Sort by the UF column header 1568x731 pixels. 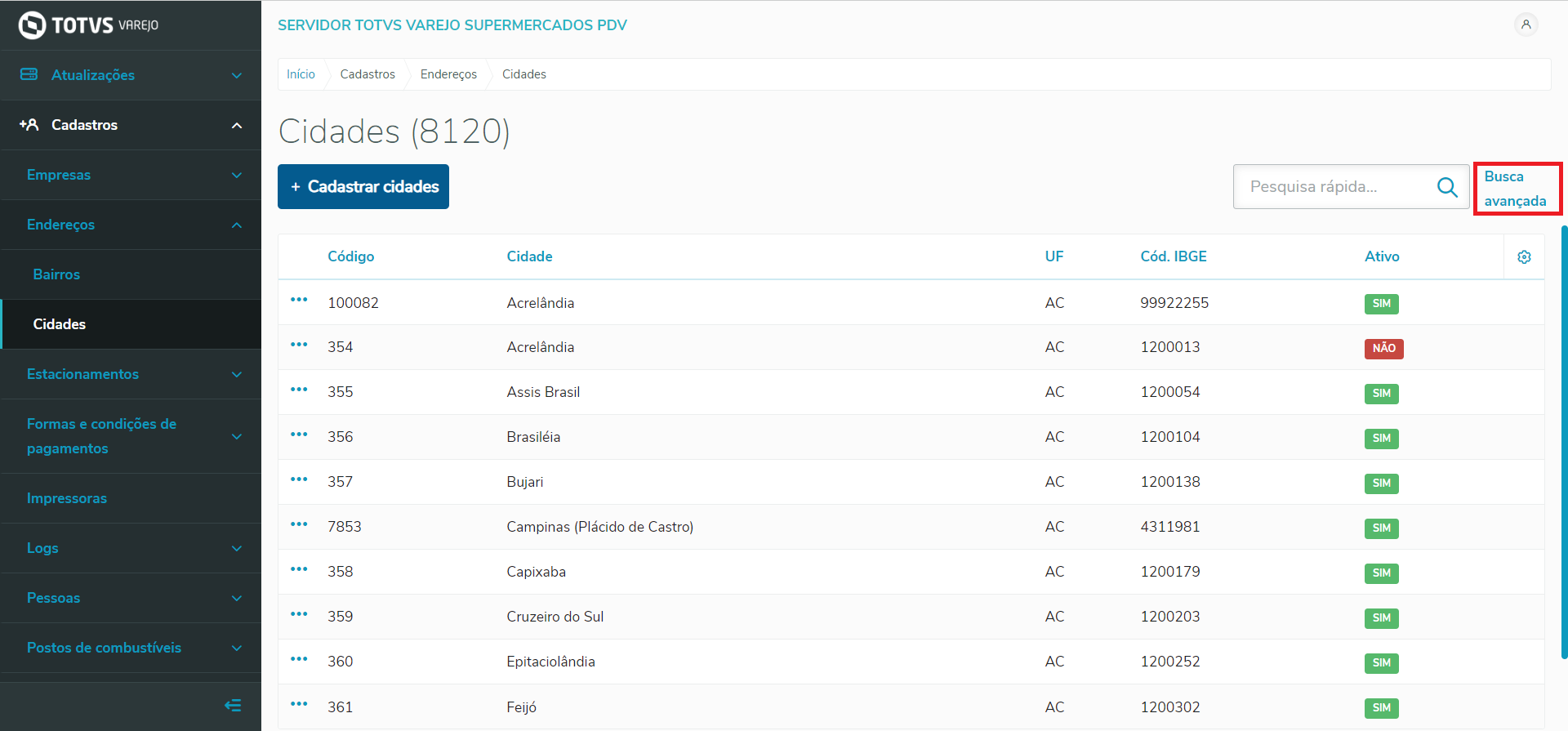(1054, 256)
